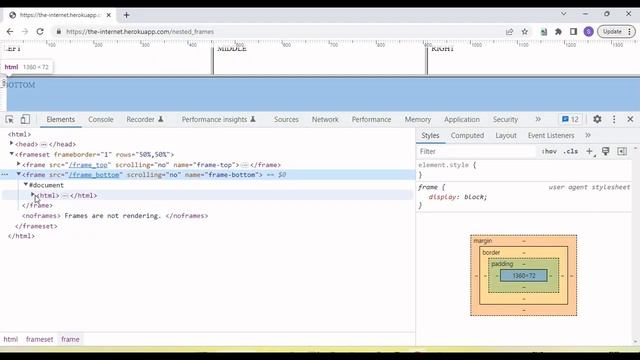Click the margin label in box model

(x=482, y=241)
